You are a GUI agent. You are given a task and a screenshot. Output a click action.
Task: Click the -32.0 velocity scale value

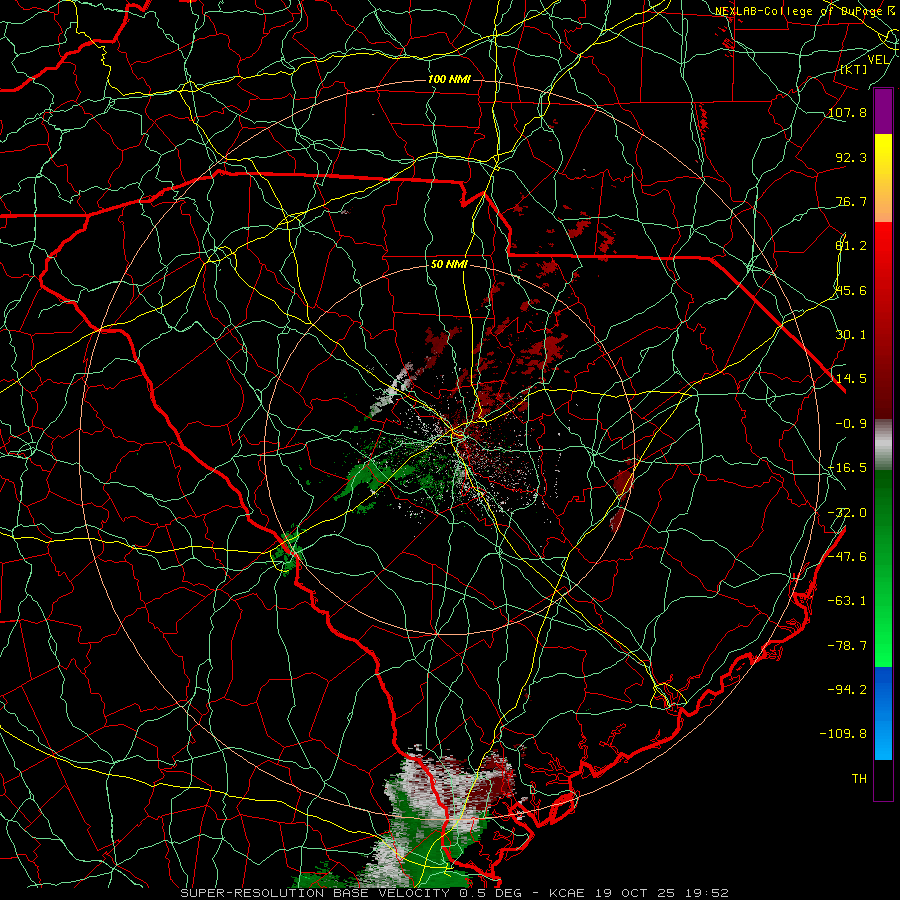click(847, 513)
